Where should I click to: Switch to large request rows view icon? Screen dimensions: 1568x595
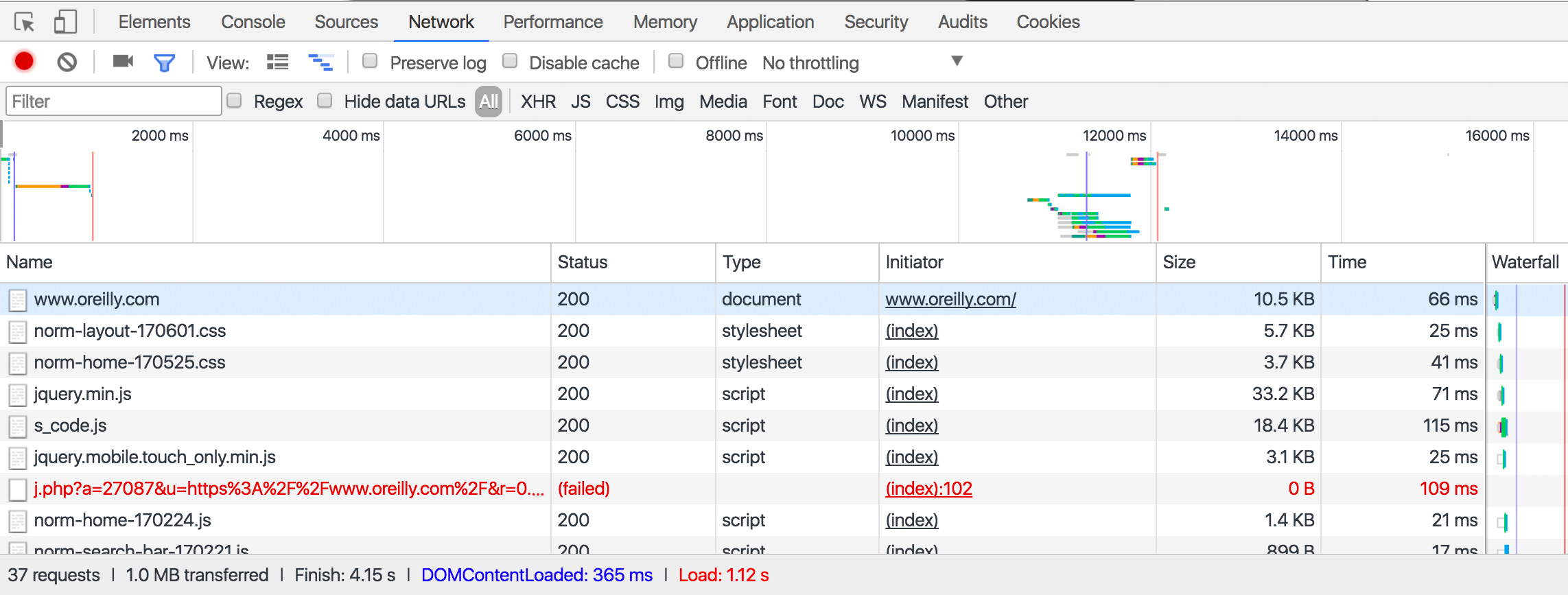coord(277,62)
